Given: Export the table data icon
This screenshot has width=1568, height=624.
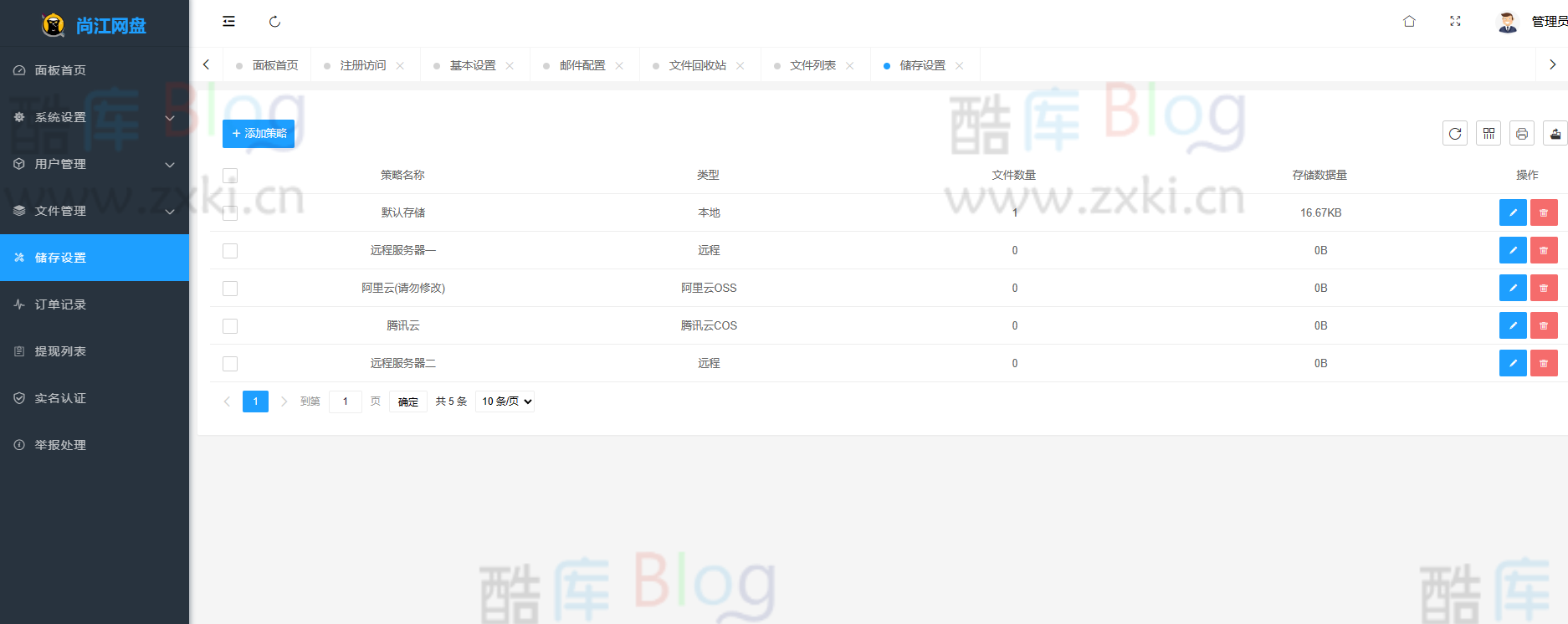Looking at the screenshot, I should (x=1555, y=133).
